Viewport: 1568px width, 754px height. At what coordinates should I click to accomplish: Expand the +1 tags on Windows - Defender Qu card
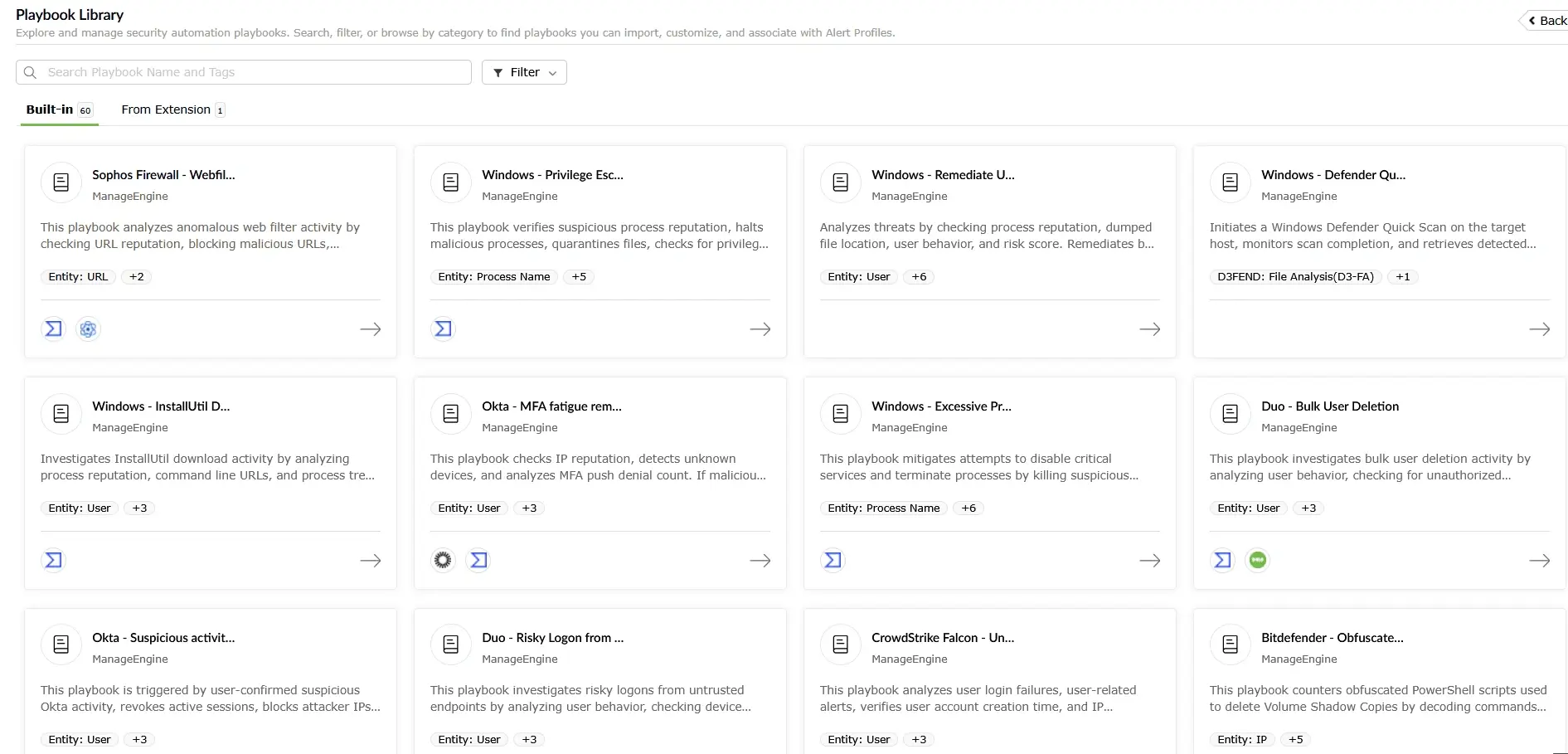1403,277
